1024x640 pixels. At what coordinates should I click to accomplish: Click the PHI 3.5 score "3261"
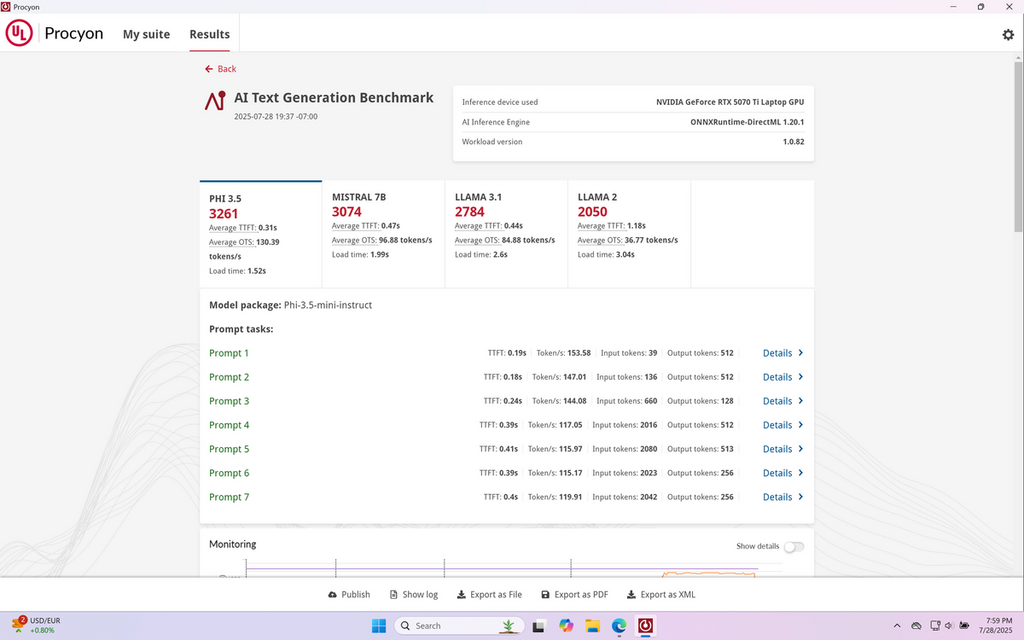(223, 214)
